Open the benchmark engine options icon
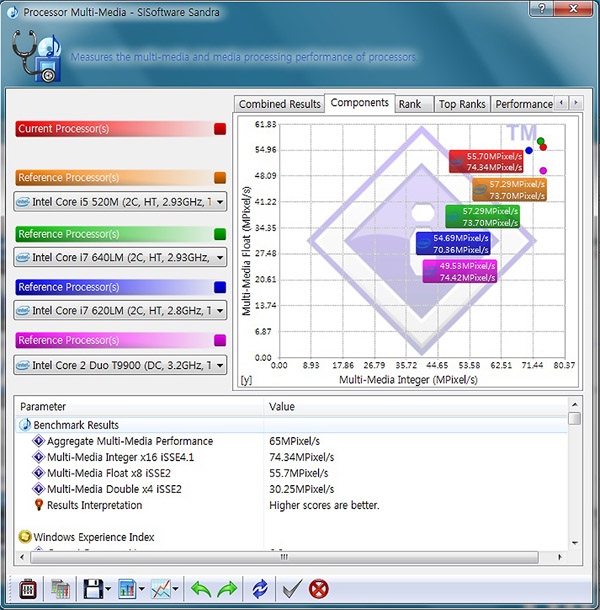This screenshot has width=600, height=610. click(x=28, y=589)
